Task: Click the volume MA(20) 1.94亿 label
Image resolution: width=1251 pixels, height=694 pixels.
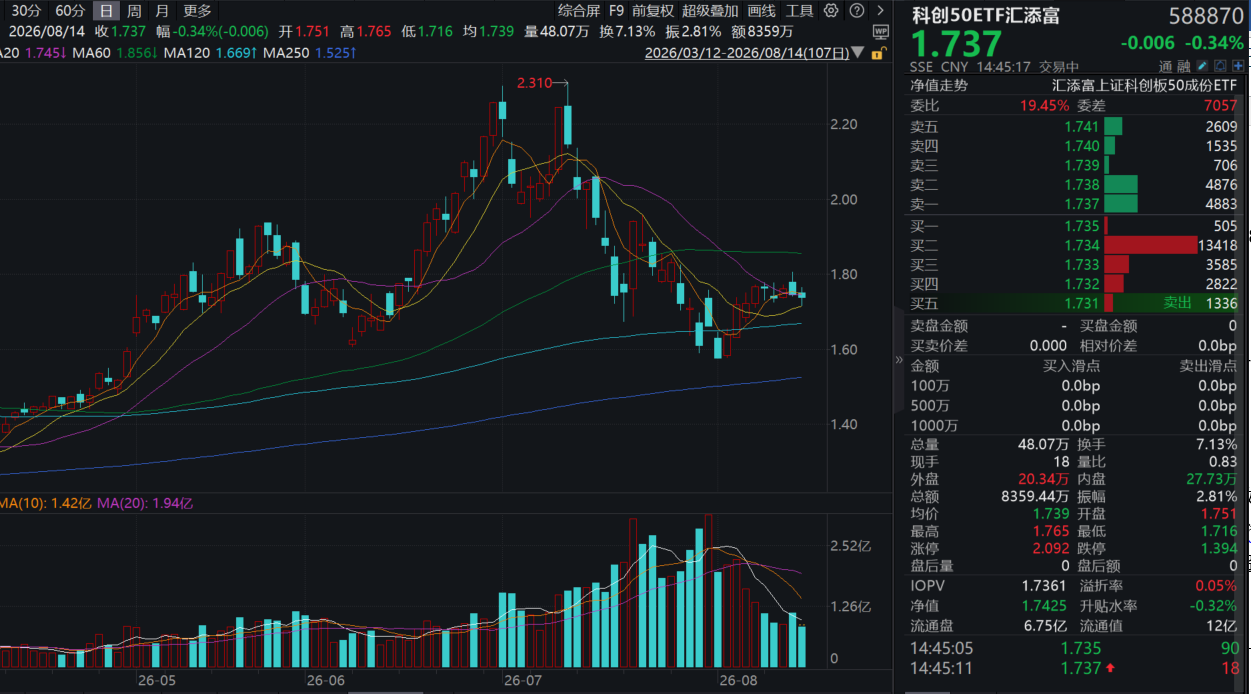Action: click(x=146, y=503)
